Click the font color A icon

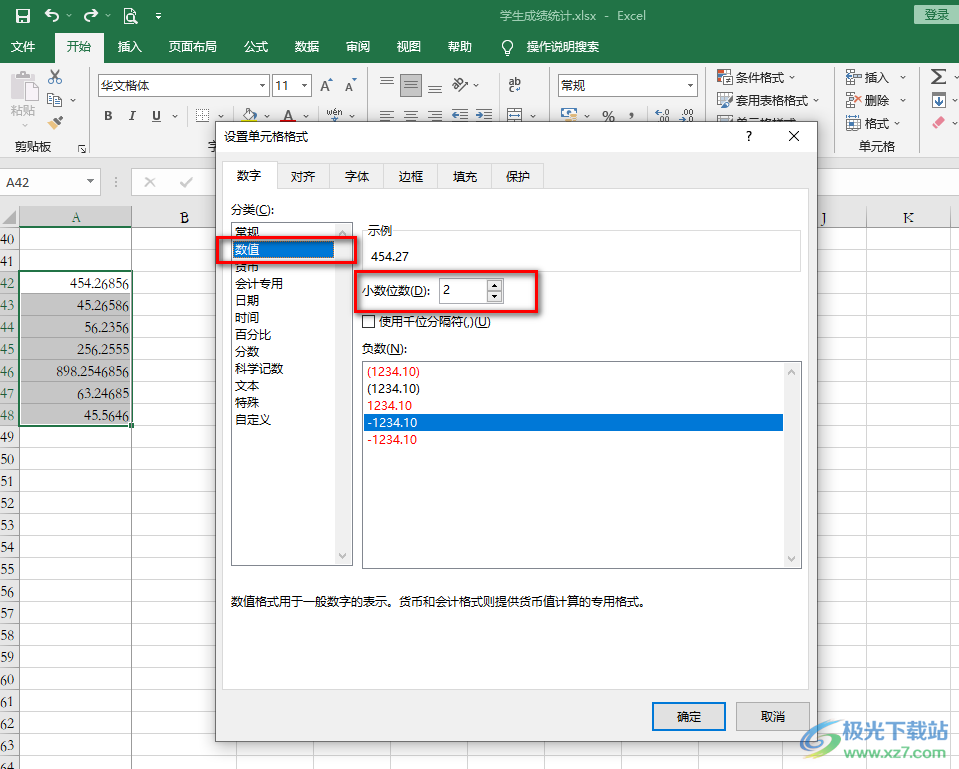[x=289, y=115]
